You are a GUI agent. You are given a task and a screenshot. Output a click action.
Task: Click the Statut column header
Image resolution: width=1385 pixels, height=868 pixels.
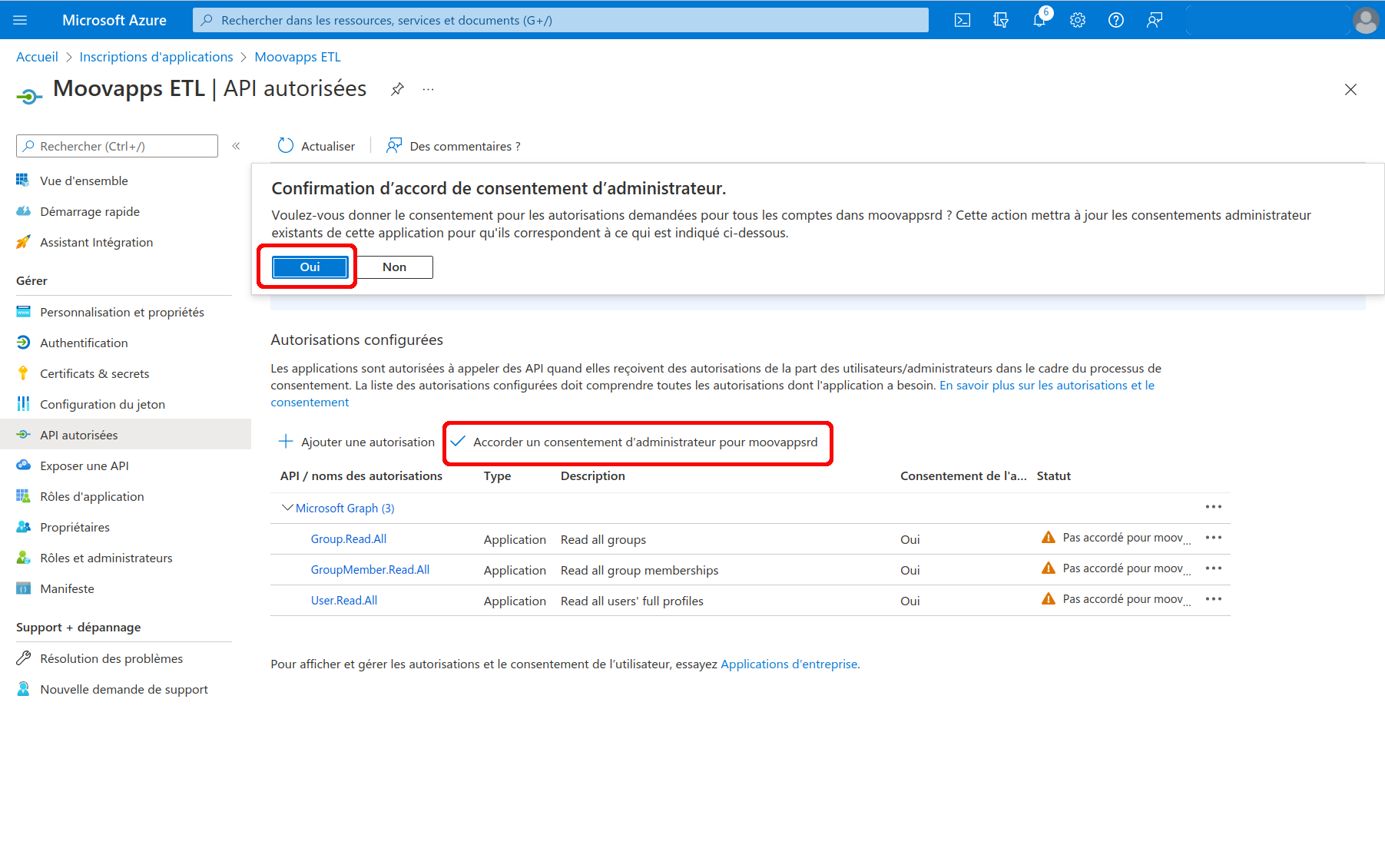(1053, 475)
